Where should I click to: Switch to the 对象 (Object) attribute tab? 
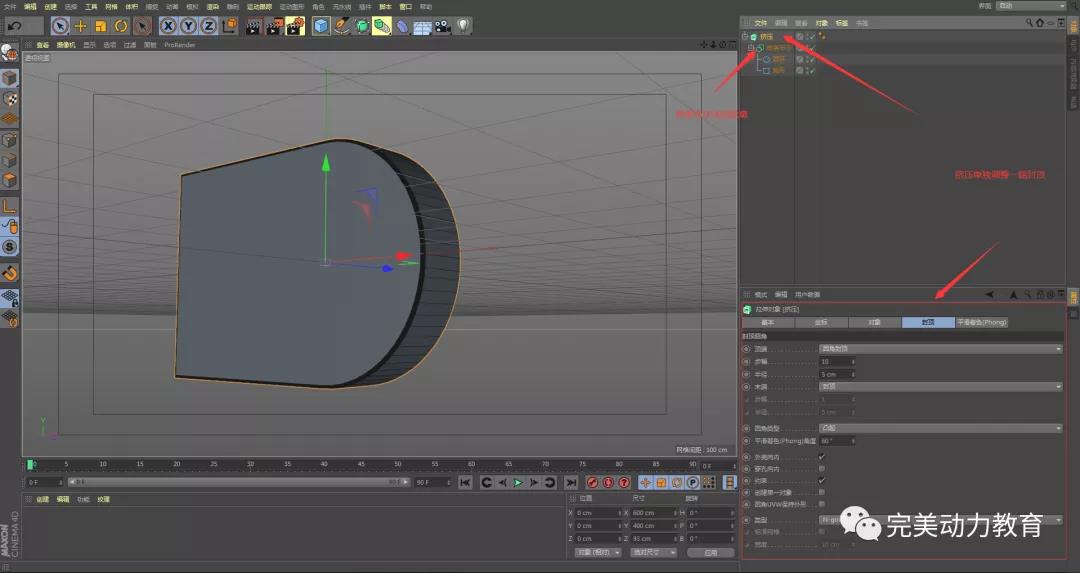(x=874, y=323)
